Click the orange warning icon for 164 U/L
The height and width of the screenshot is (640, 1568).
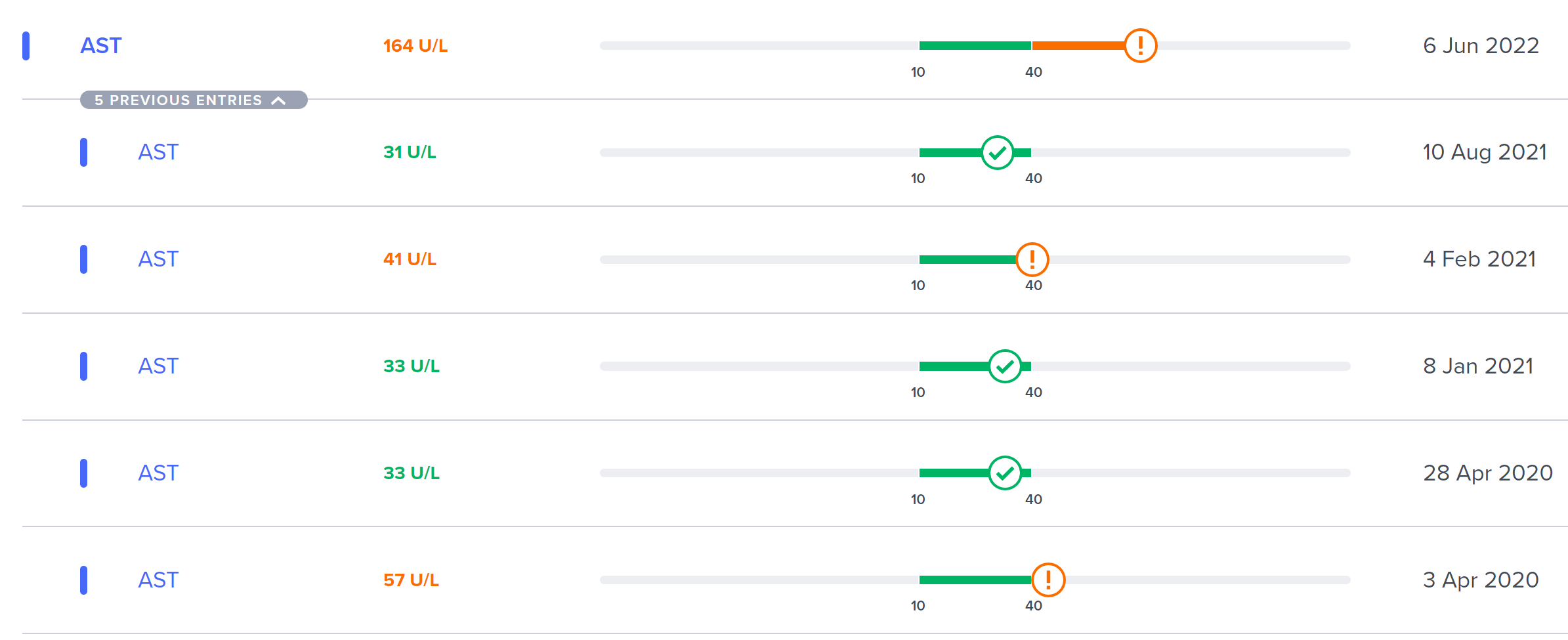1140,46
